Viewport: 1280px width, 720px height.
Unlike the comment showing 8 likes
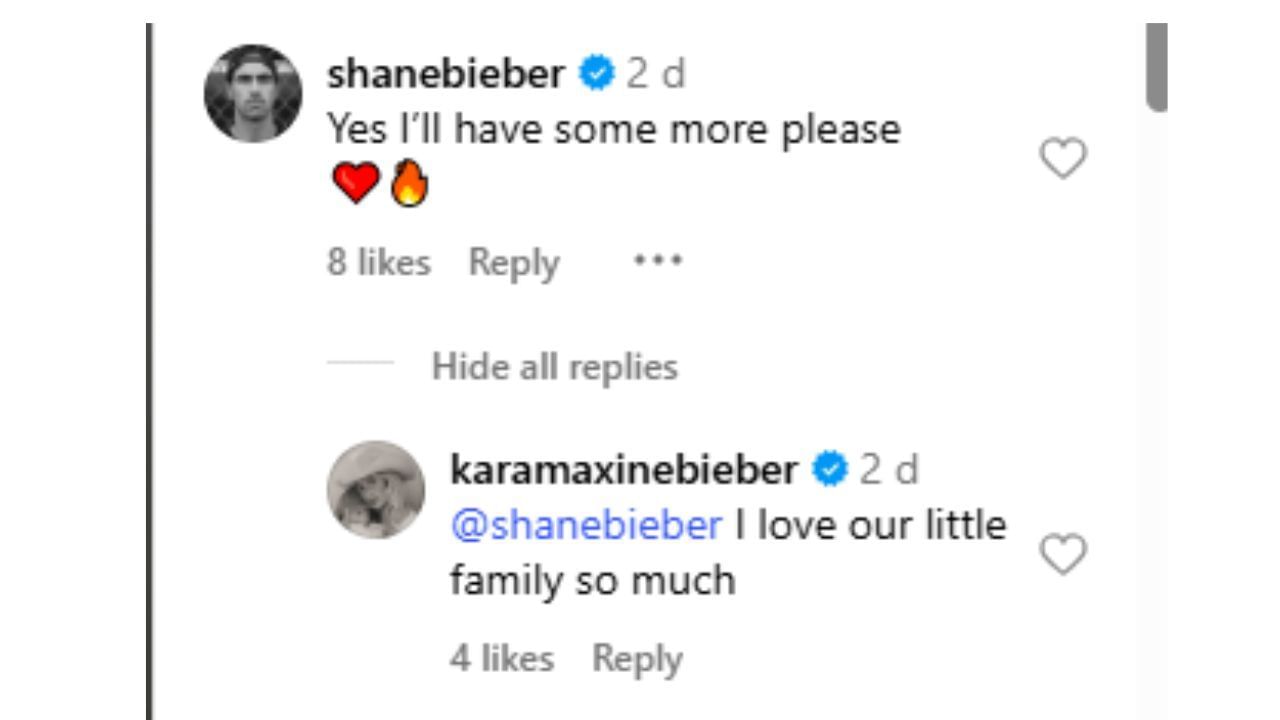tap(378, 261)
